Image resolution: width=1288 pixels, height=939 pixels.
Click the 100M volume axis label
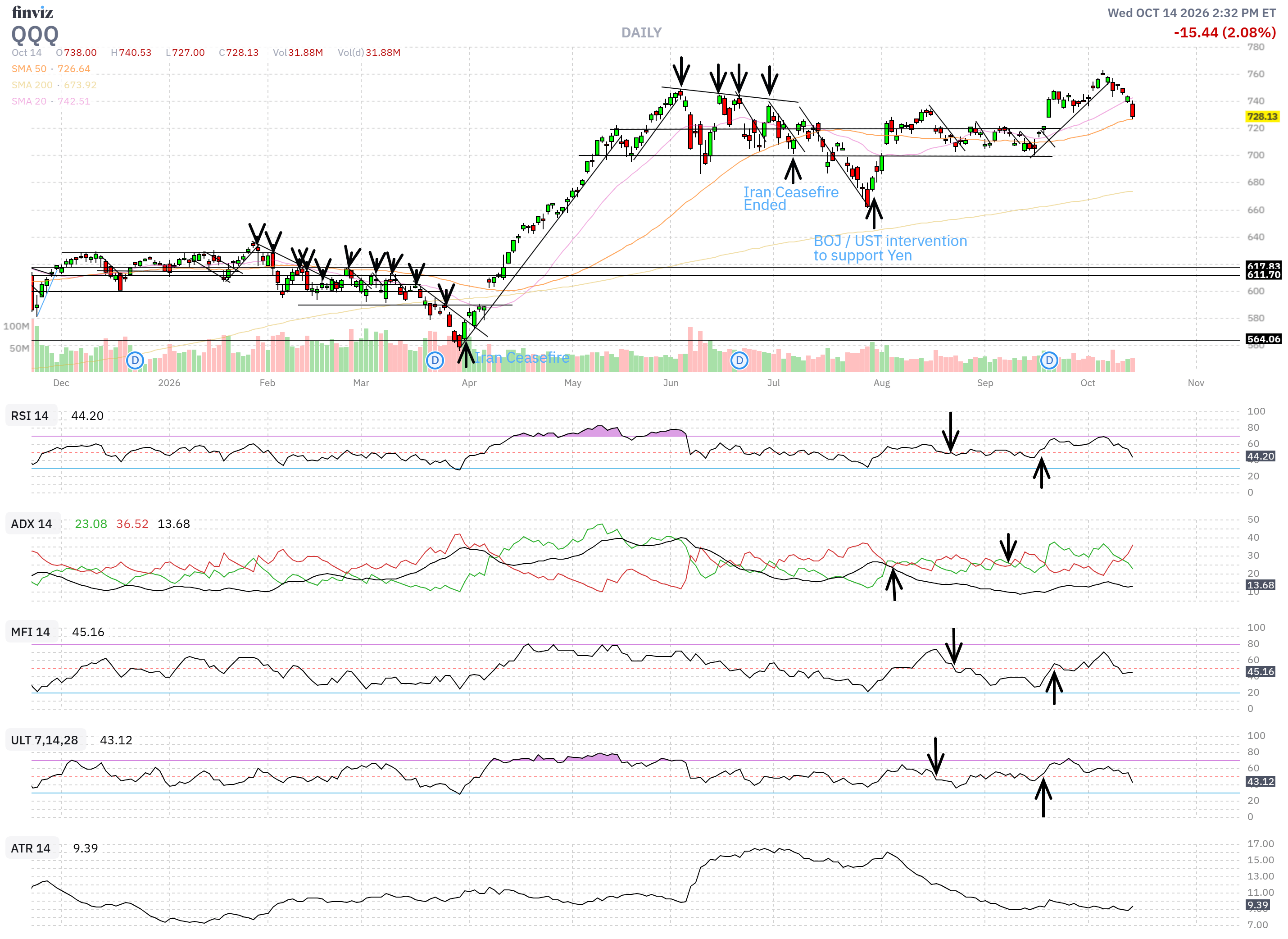pos(16,326)
